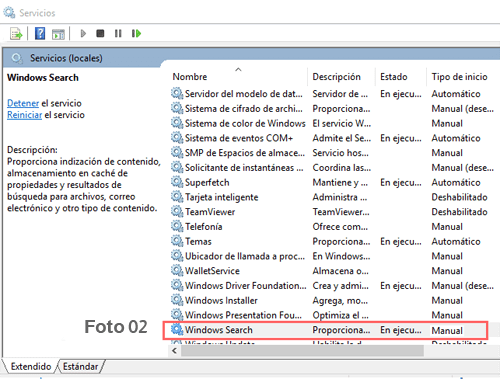Click gear icon of Tarjeta inteligente
The width and height of the screenshot is (500, 379).
[177, 197]
